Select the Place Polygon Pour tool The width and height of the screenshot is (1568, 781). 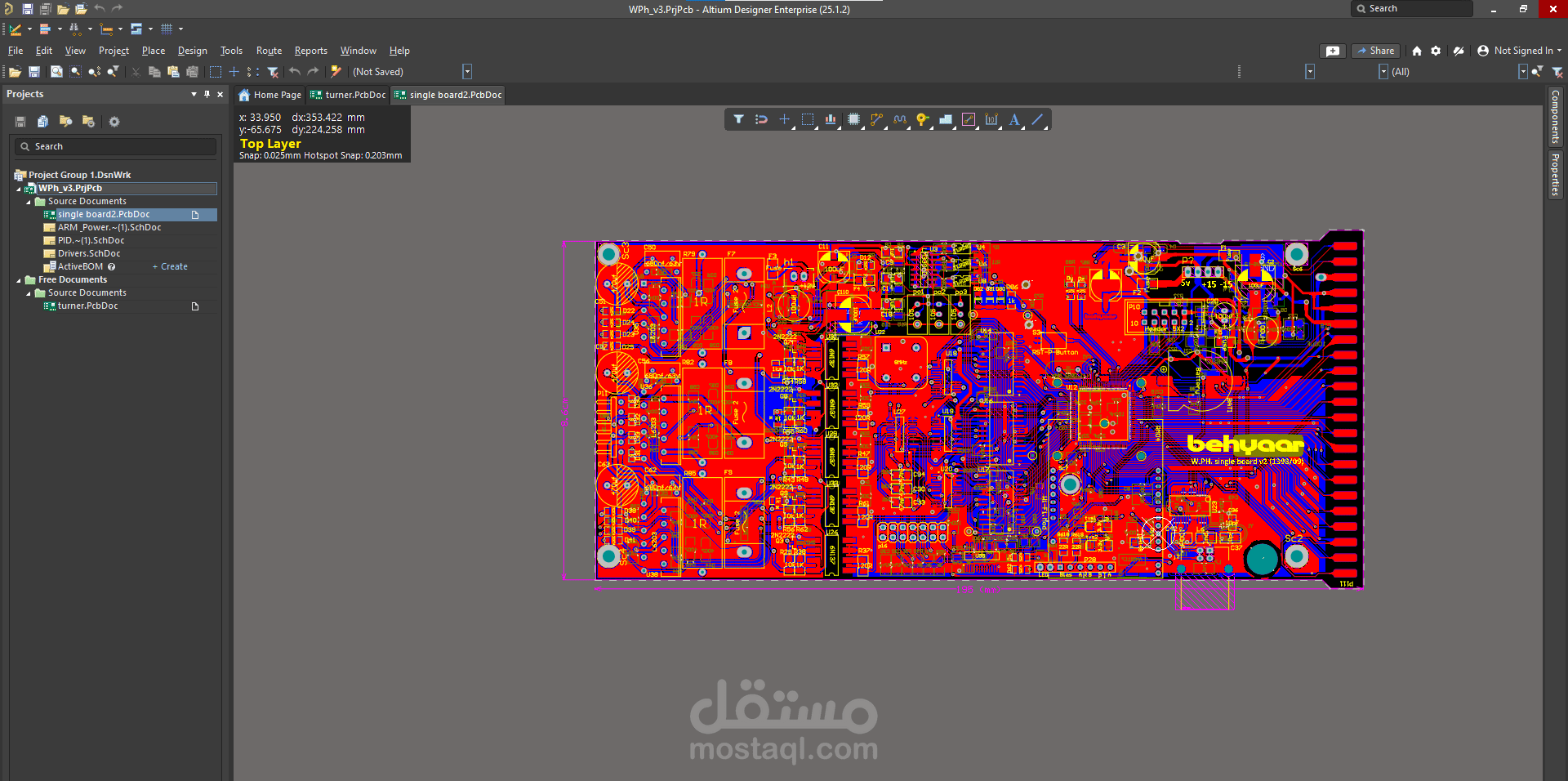click(x=946, y=119)
